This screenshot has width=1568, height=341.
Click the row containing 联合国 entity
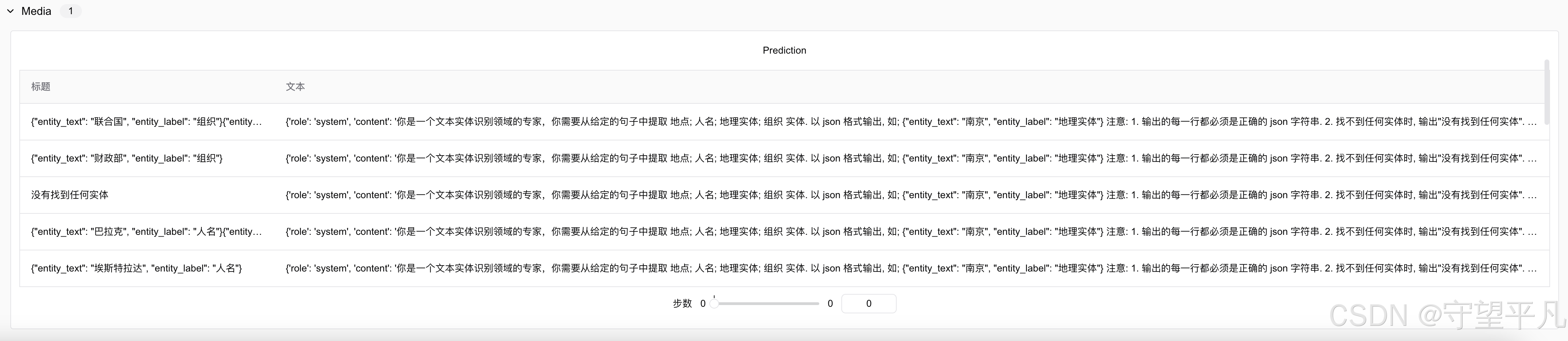(x=146, y=122)
